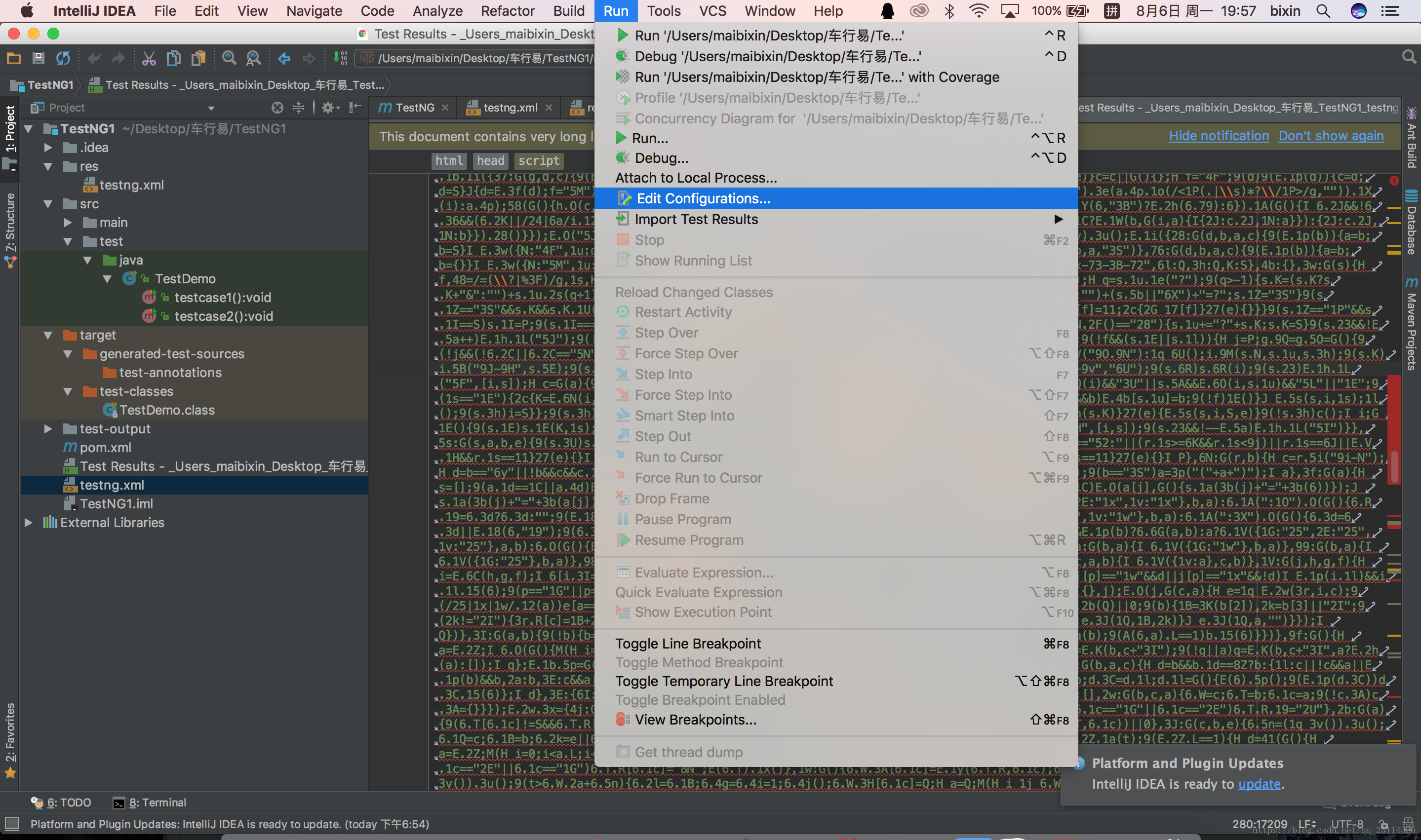Expand External Libraries node
Screen dimensions: 1421x840
[28, 523]
